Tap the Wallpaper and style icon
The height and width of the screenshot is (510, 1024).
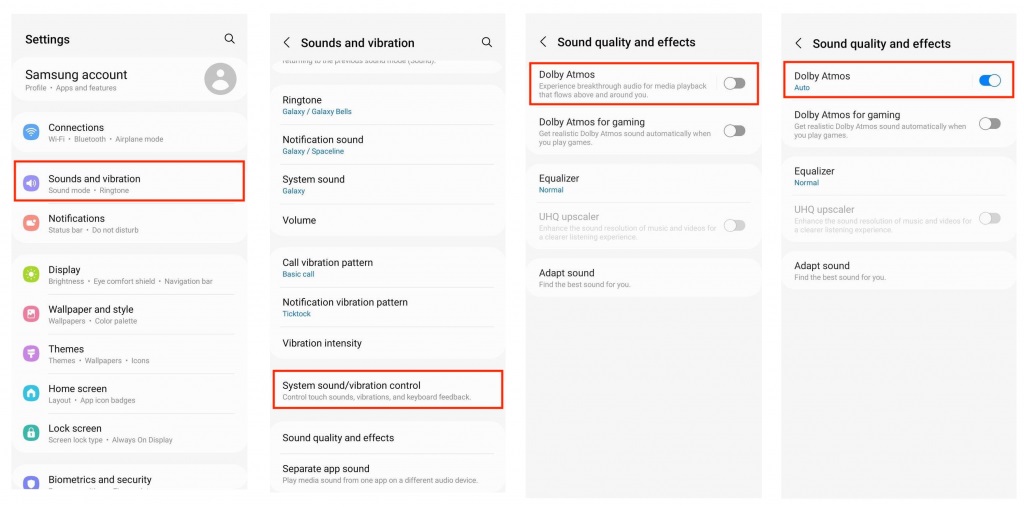point(31,314)
